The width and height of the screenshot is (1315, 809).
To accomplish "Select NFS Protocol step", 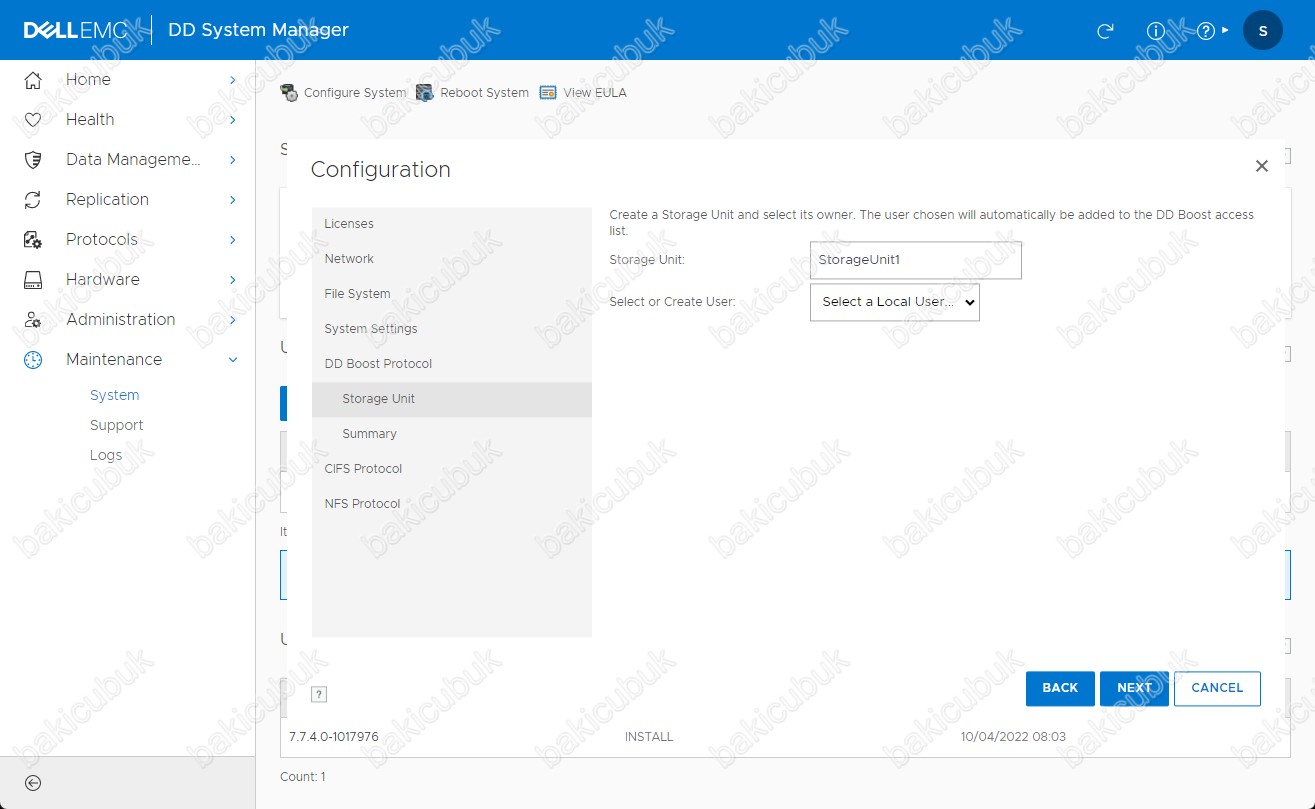I will [x=452, y=504].
